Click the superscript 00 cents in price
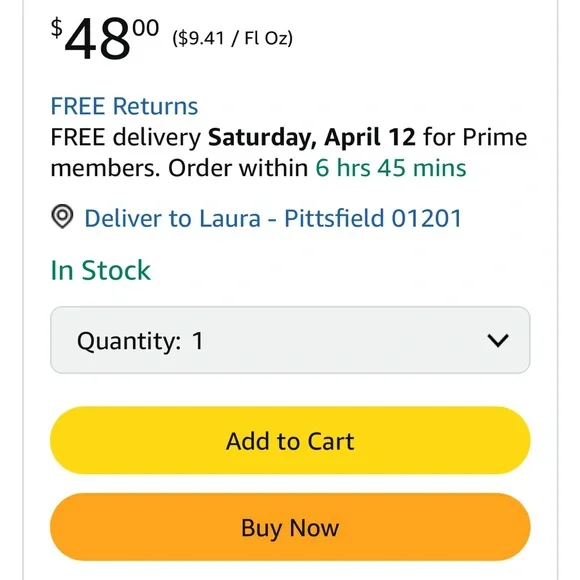Viewport: 580px width, 580px height. point(146,28)
